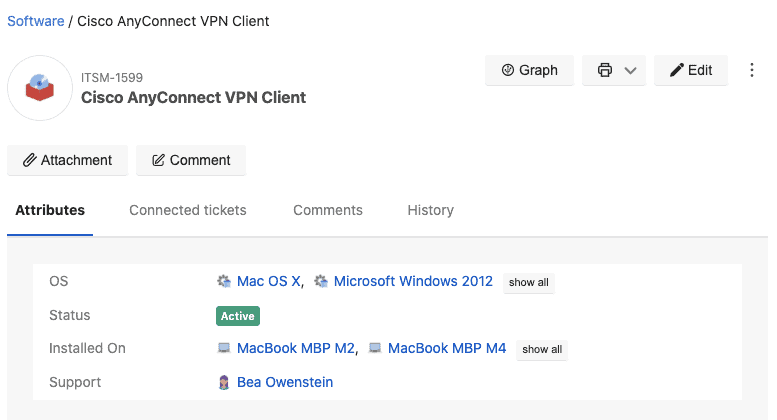777x420 pixels.
Task: Click the gear icon beside Mac OS X
Action: click(x=224, y=281)
